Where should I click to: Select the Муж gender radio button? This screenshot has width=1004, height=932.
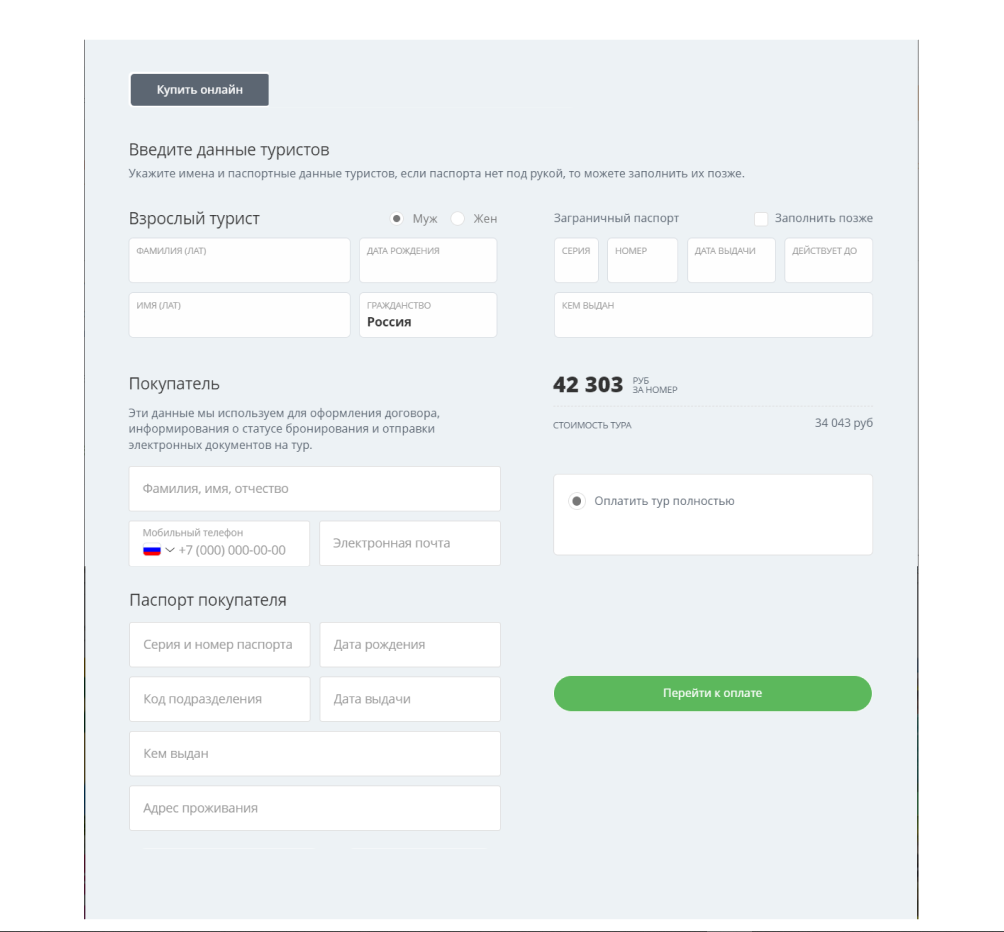397,219
